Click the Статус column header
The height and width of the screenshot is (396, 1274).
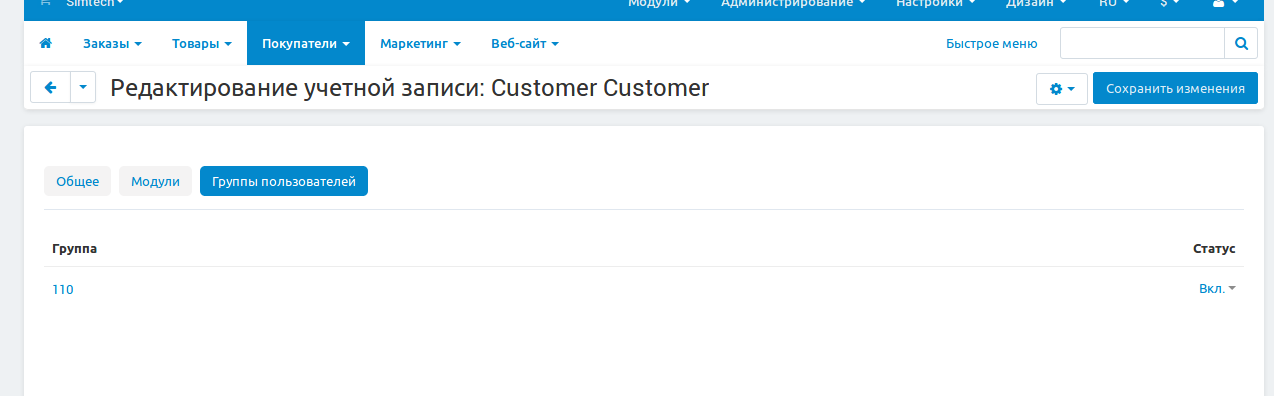pos(1214,248)
